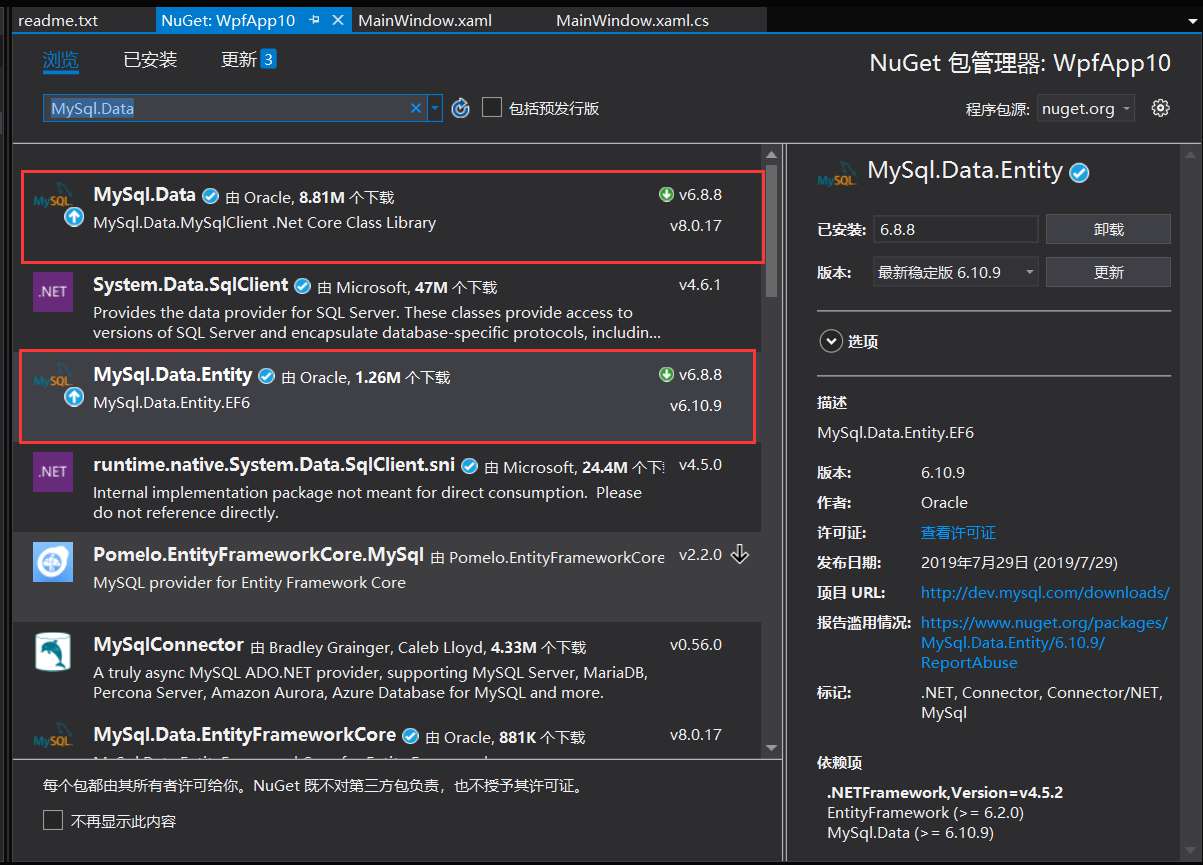The image size is (1203, 865).
Task: Expand the 选项 section
Action: tap(831, 341)
